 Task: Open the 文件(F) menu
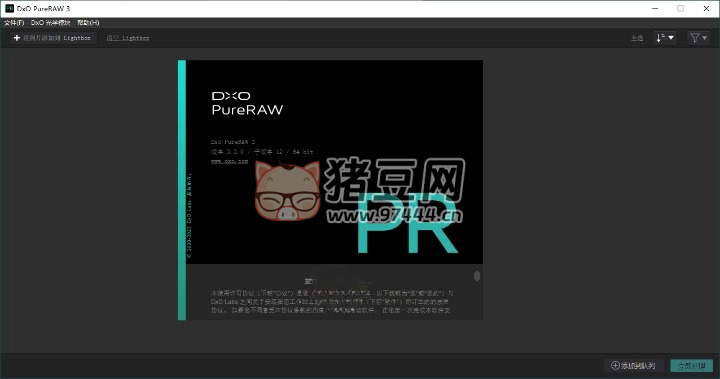[14, 23]
